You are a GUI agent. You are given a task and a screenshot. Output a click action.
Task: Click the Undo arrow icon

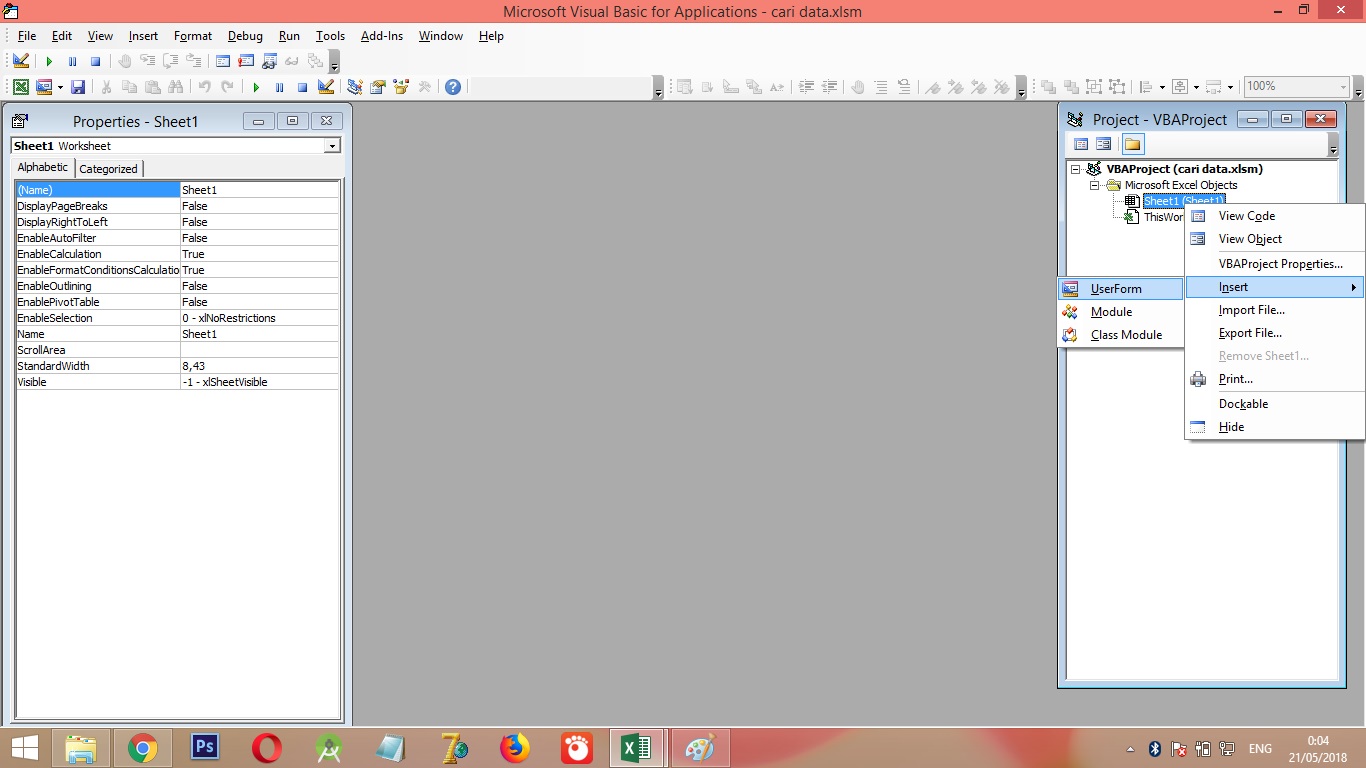tap(205, 87)
